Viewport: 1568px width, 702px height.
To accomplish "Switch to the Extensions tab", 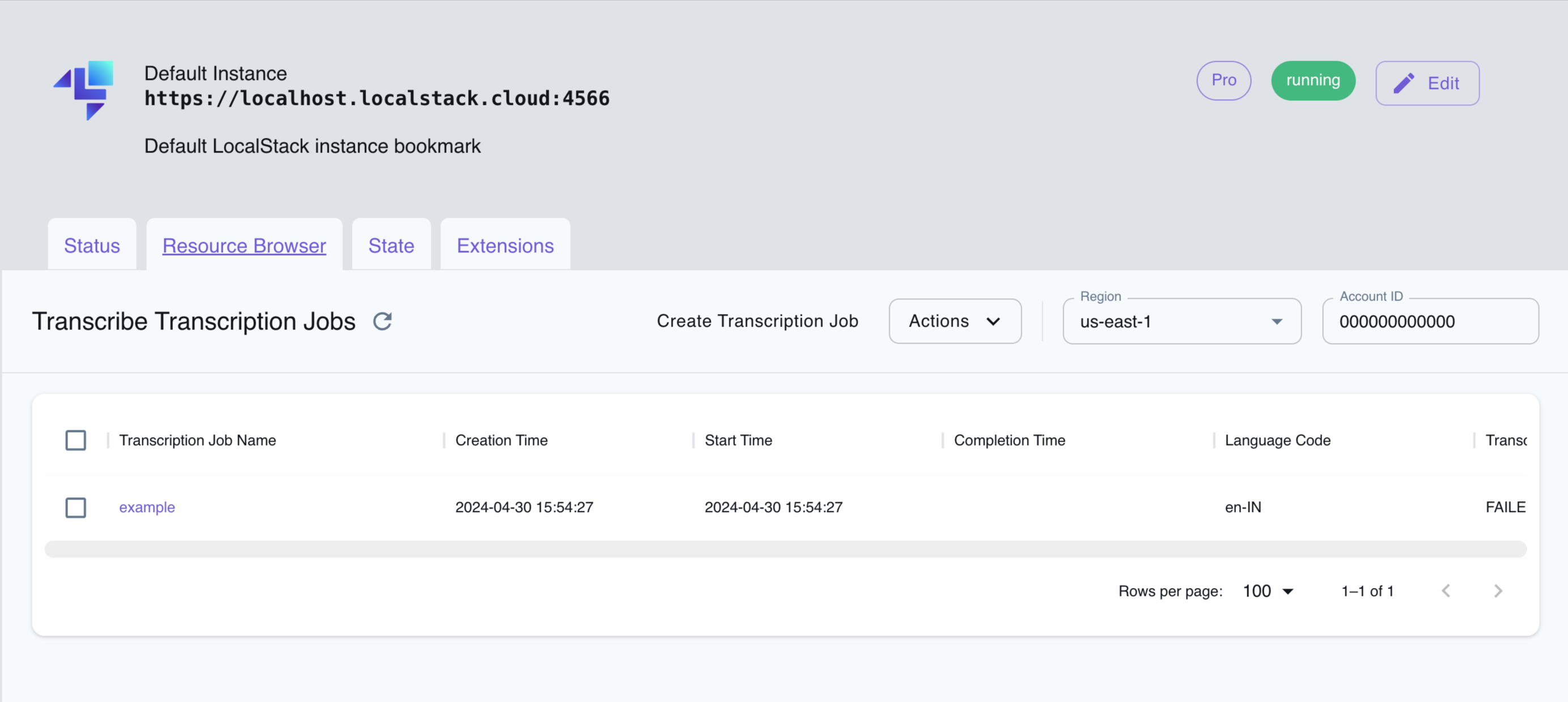I will [504, 246].
